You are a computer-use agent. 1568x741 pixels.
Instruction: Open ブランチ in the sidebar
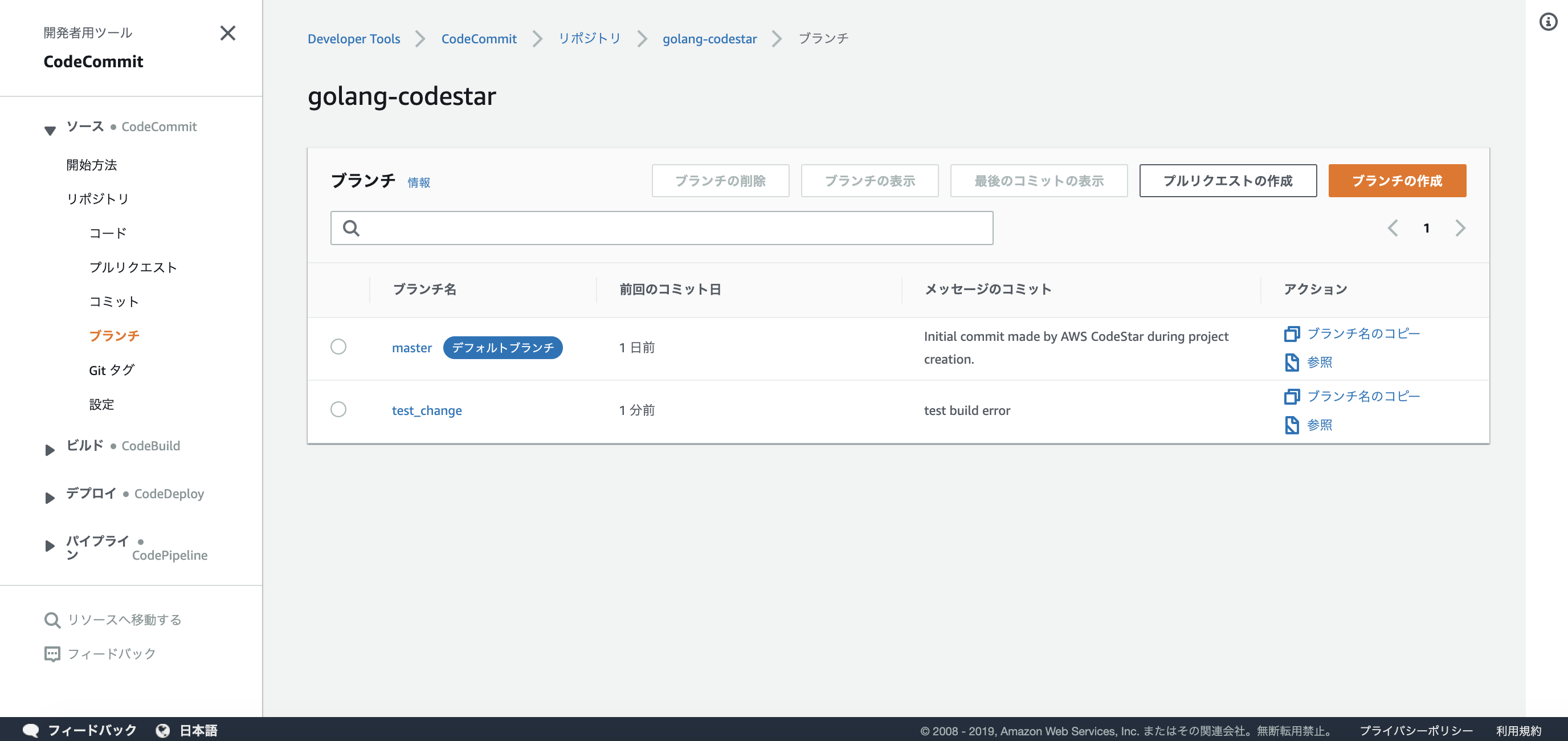(x=114, y=336)
